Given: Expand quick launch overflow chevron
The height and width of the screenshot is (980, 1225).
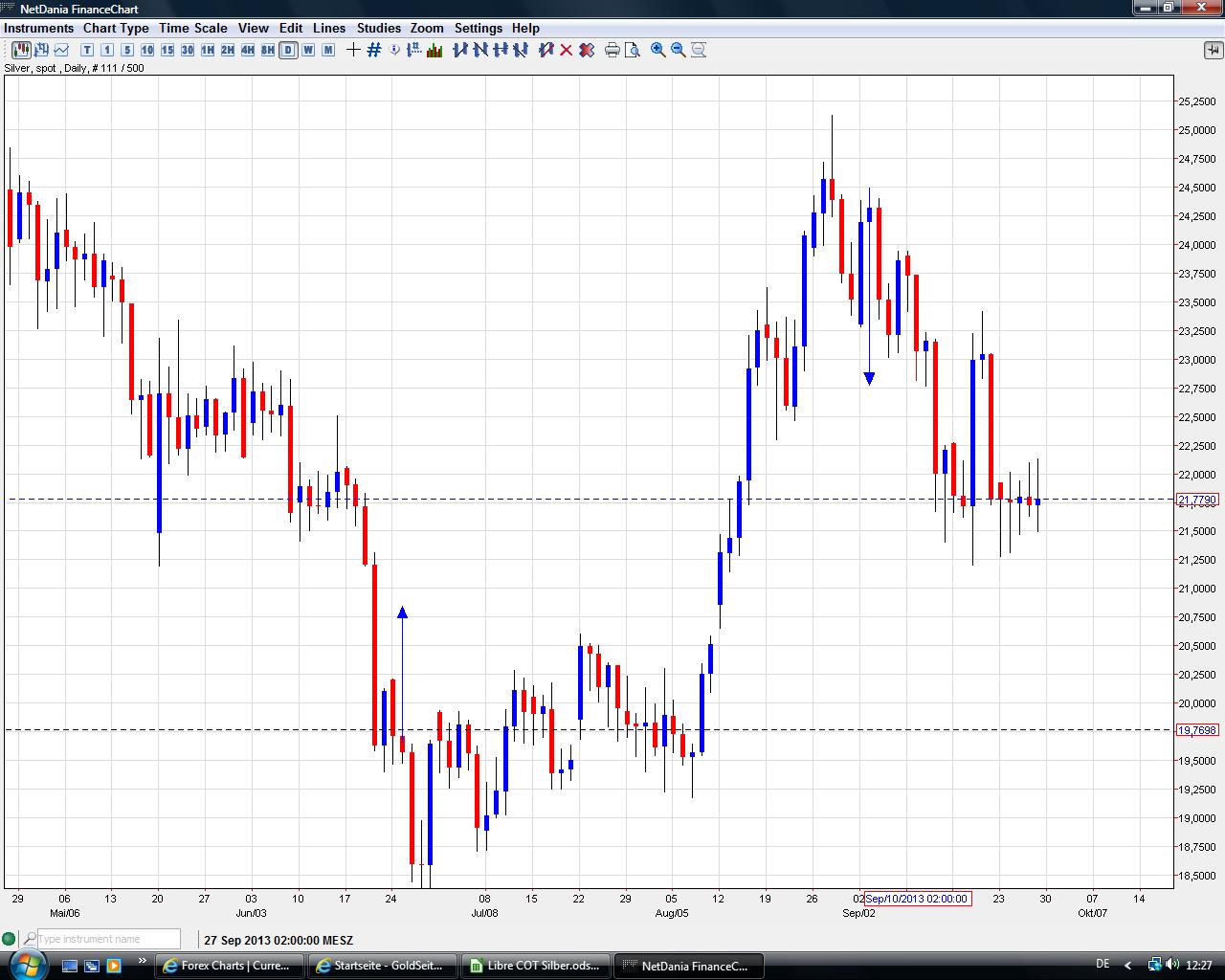Looking at the screenshot, I should [143, 962].
